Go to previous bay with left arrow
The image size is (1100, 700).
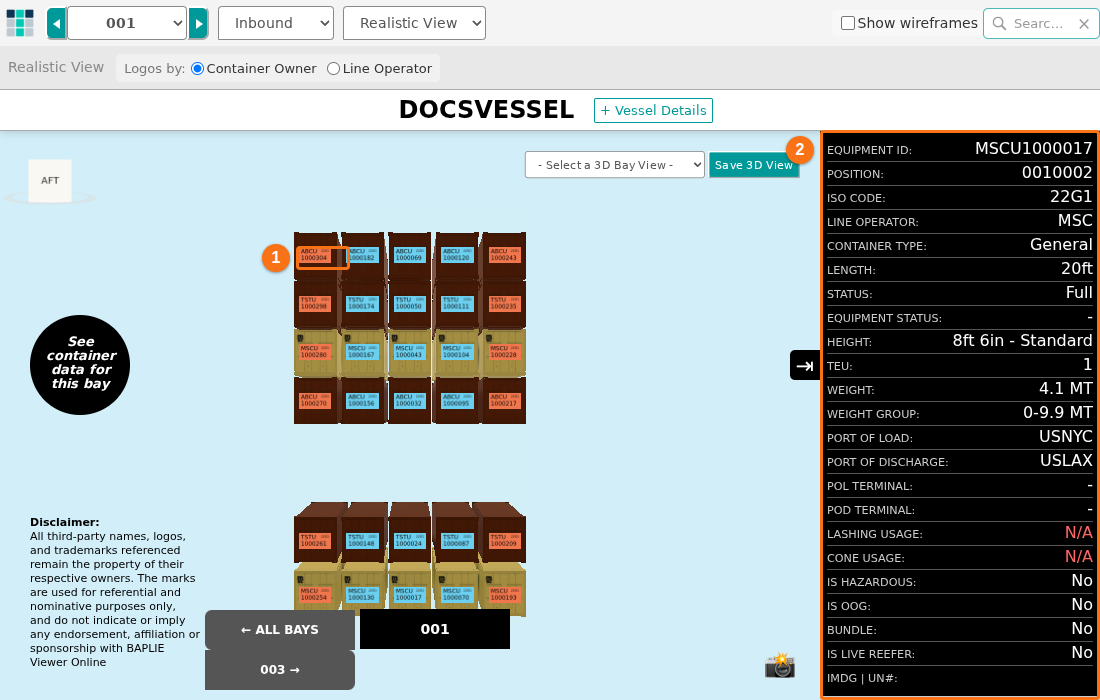[57, 23]
